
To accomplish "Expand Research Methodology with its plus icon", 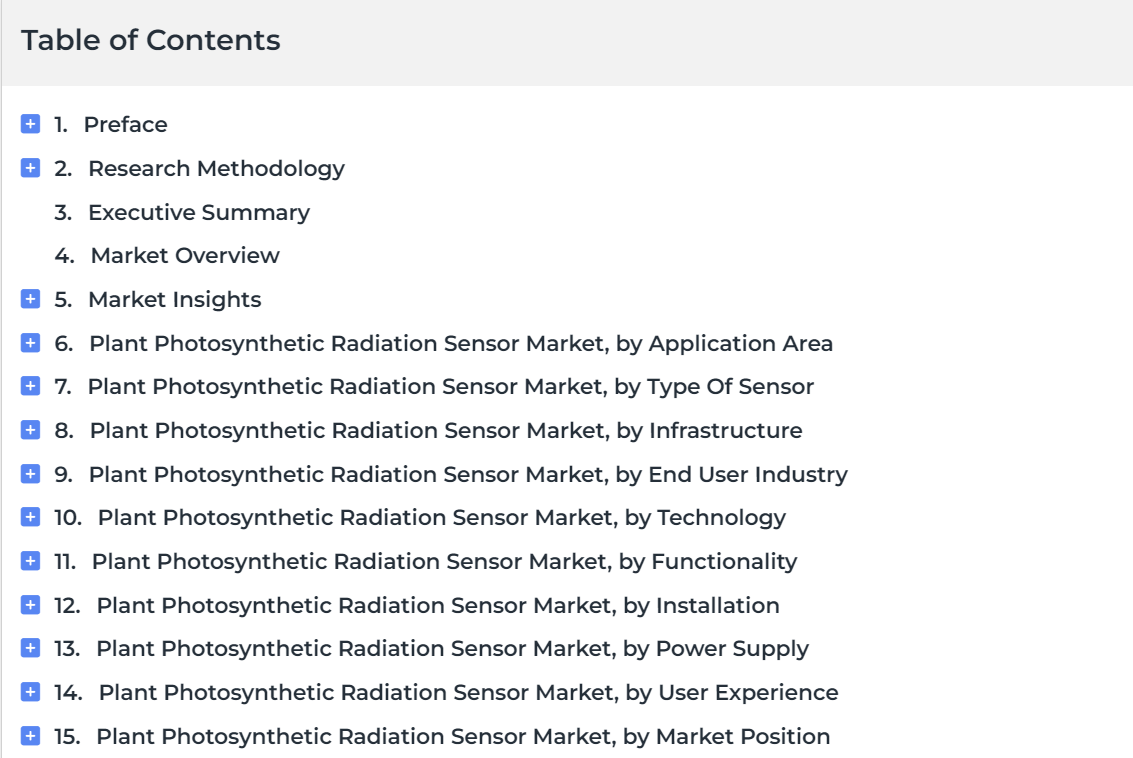I will pyautogui.click(x=30, y=168).
